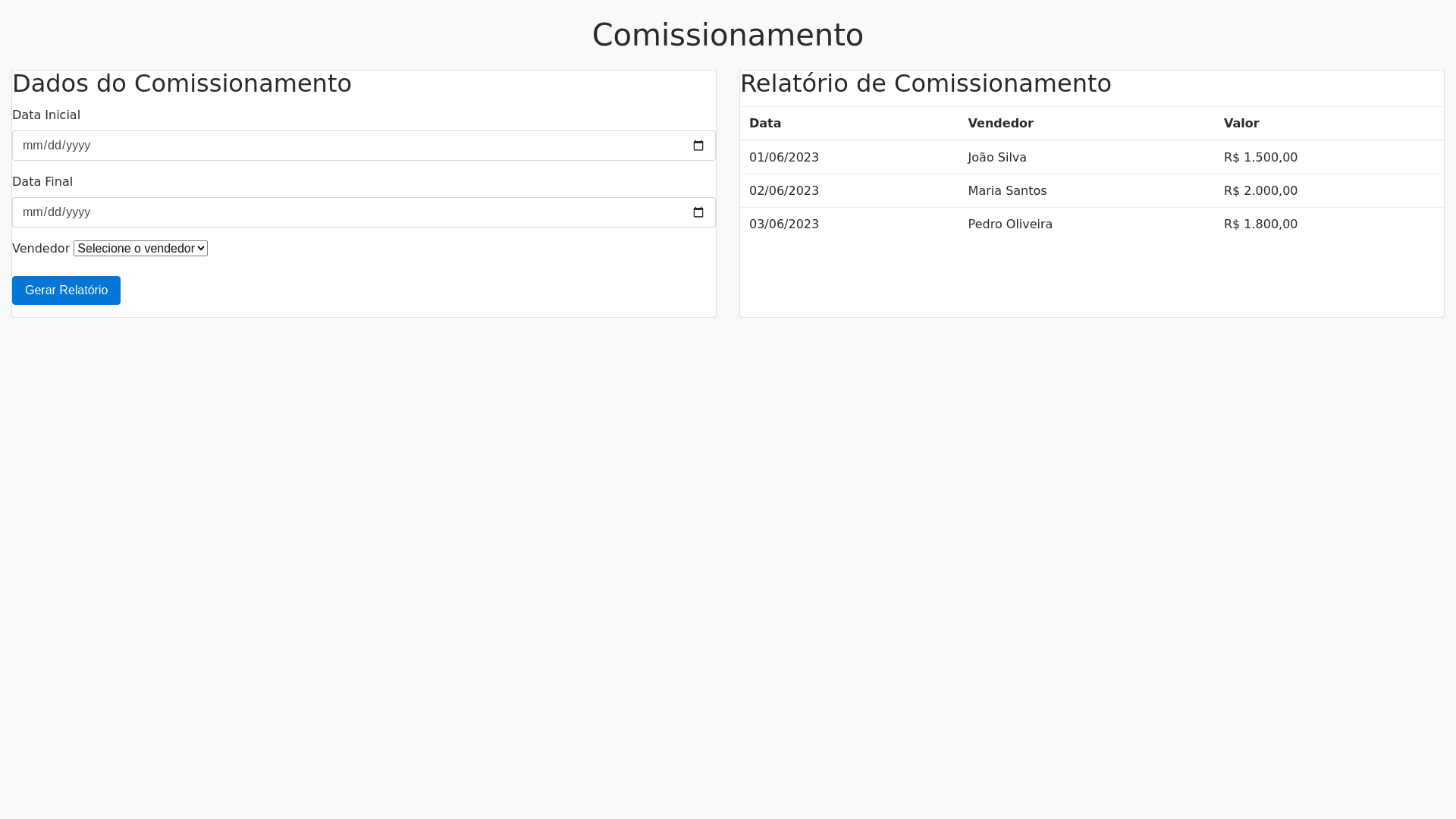Click the Relatório de Comissionamento heading
This screenshot has width=1456, height=819.
(925, 83)
